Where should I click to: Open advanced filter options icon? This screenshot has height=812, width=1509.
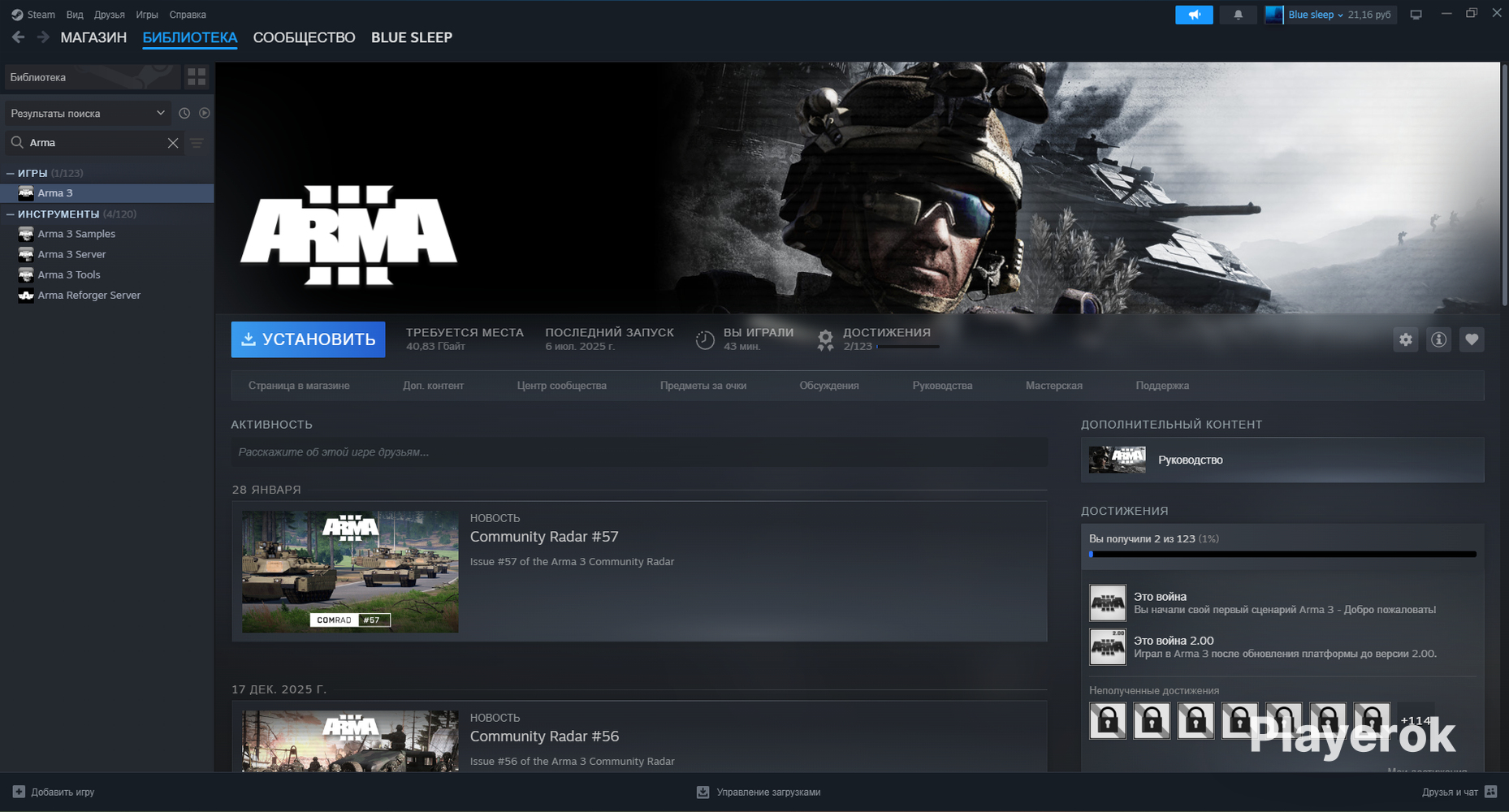pos(197,143)
